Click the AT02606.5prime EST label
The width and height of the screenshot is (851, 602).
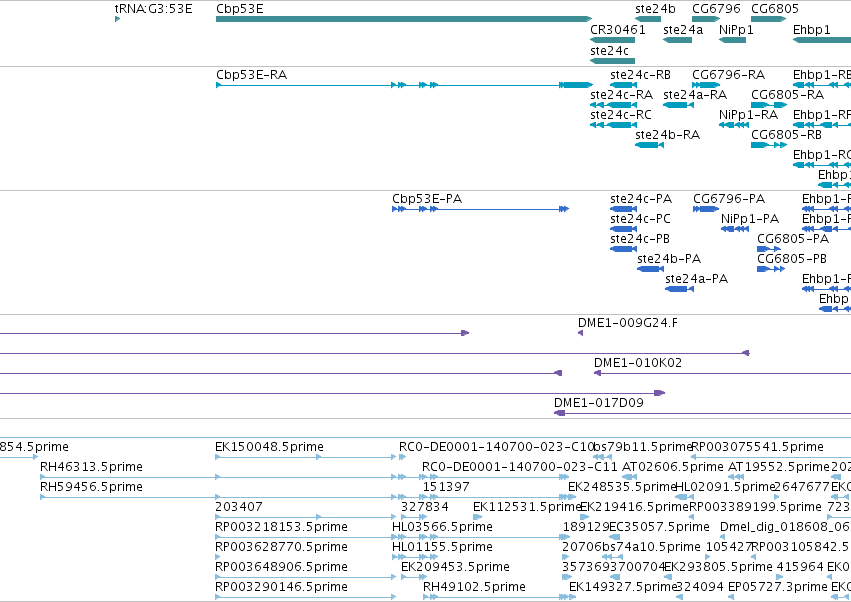tap(673, 467)
